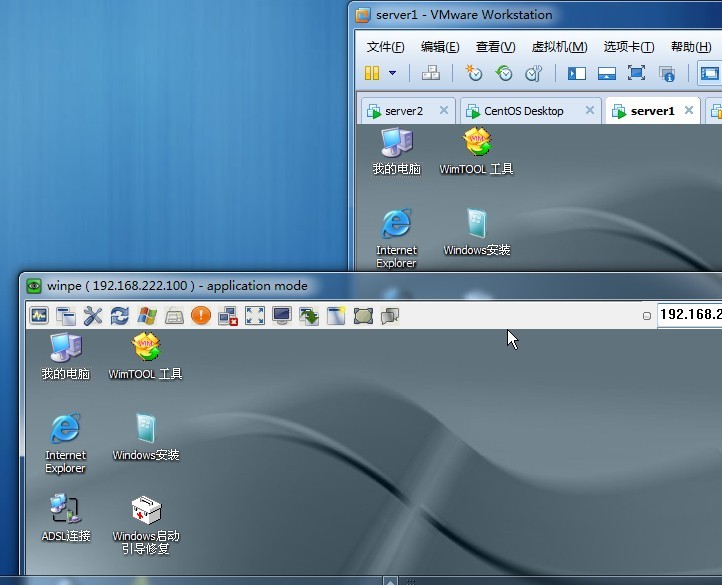Select the server1 tab

pos(652,111)
